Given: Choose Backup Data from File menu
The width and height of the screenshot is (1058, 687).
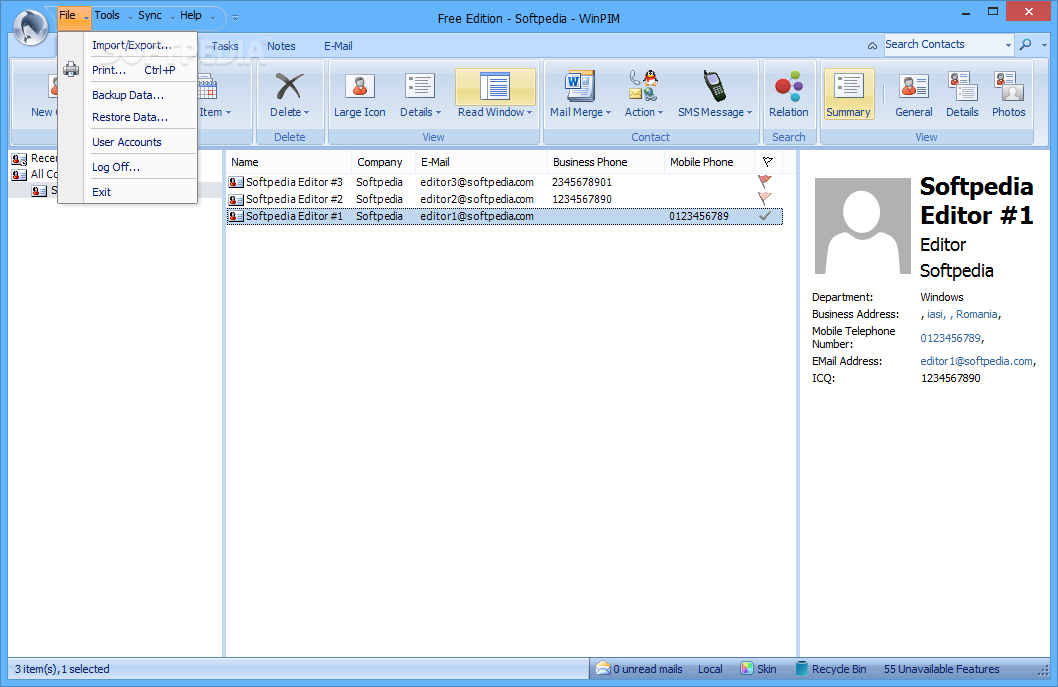Looking at the screenshot, I should pos(128,95).
